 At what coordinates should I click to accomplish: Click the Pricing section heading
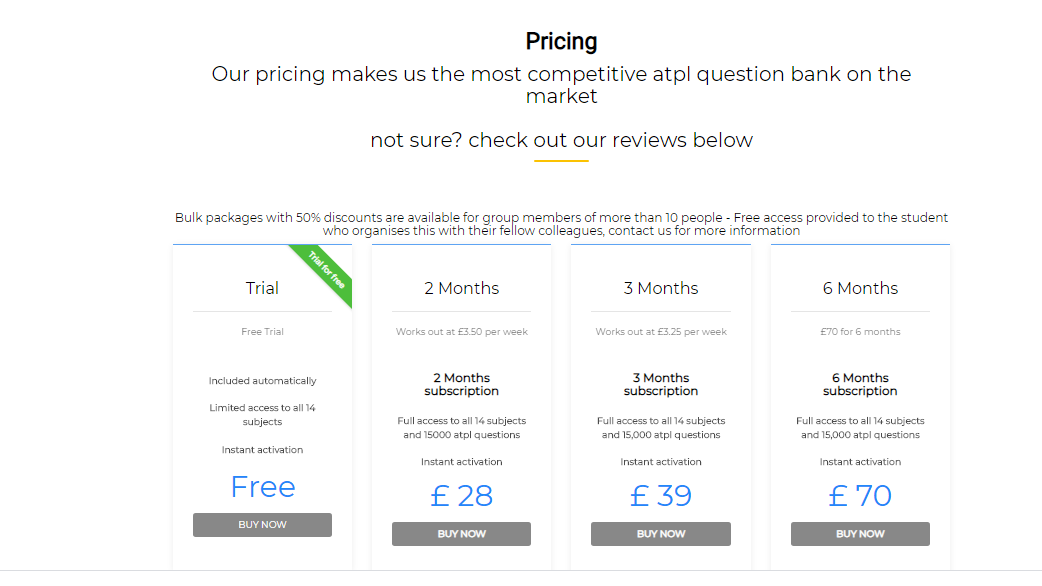(561, 42)
